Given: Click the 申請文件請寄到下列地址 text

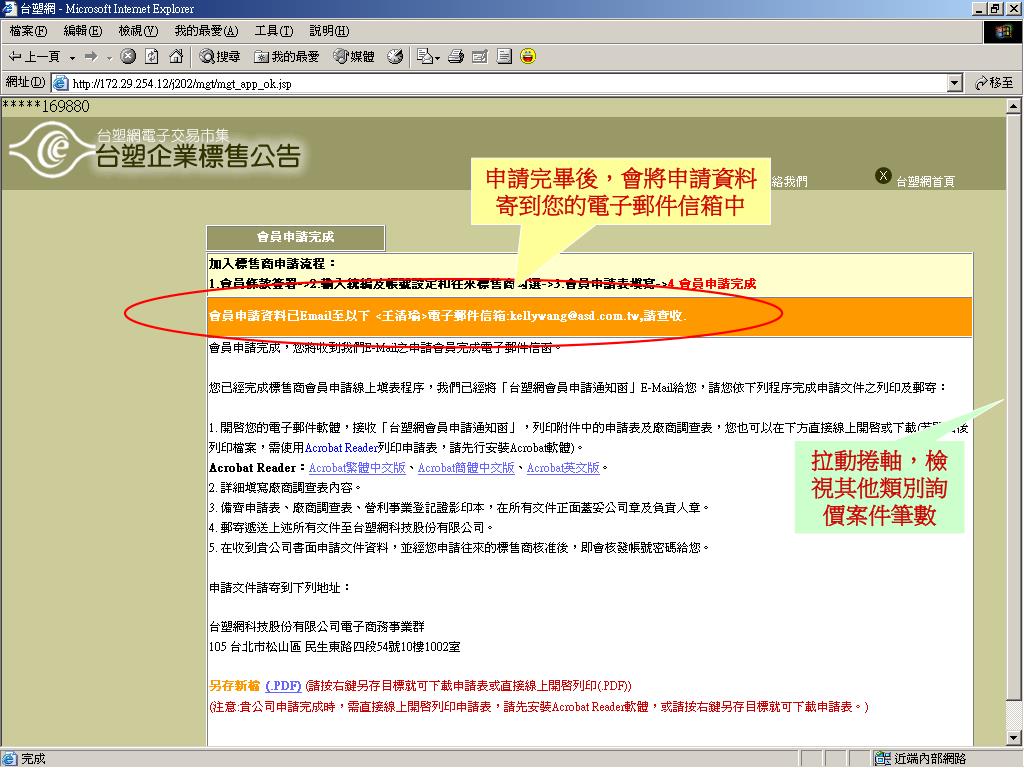Looking at the screenshot, I should point(280,587).
